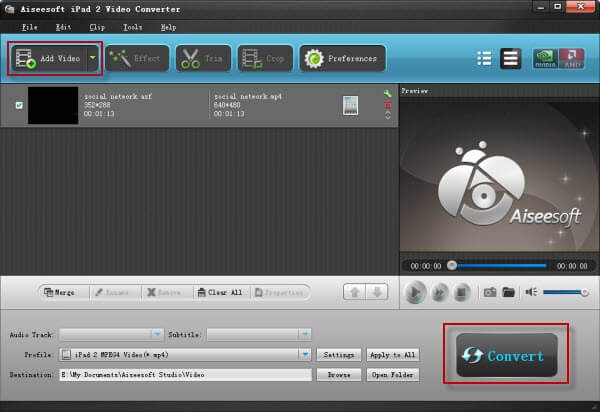Click the iPad output profile icon in row
The width and height of the screenshot is (600, 412).
click(x=351, y=106)
